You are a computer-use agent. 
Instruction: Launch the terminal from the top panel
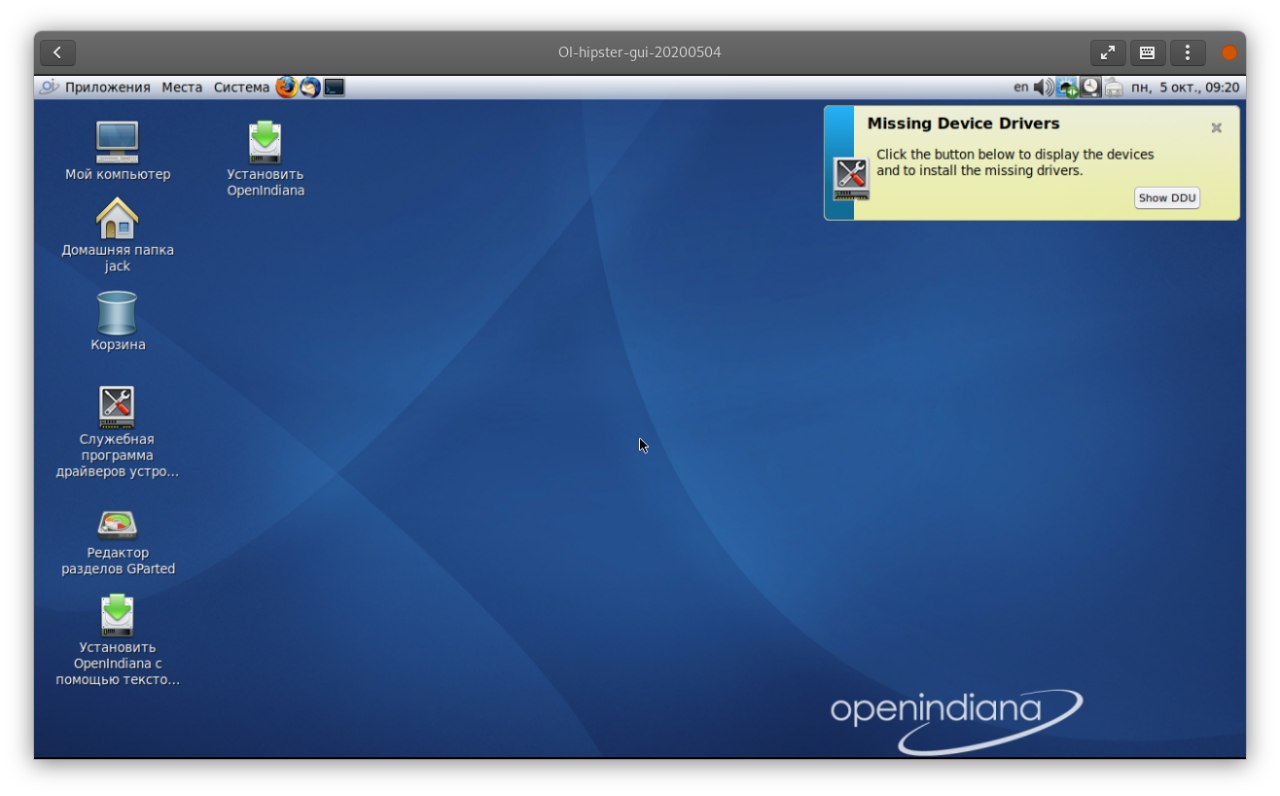(x=335, y=87)
